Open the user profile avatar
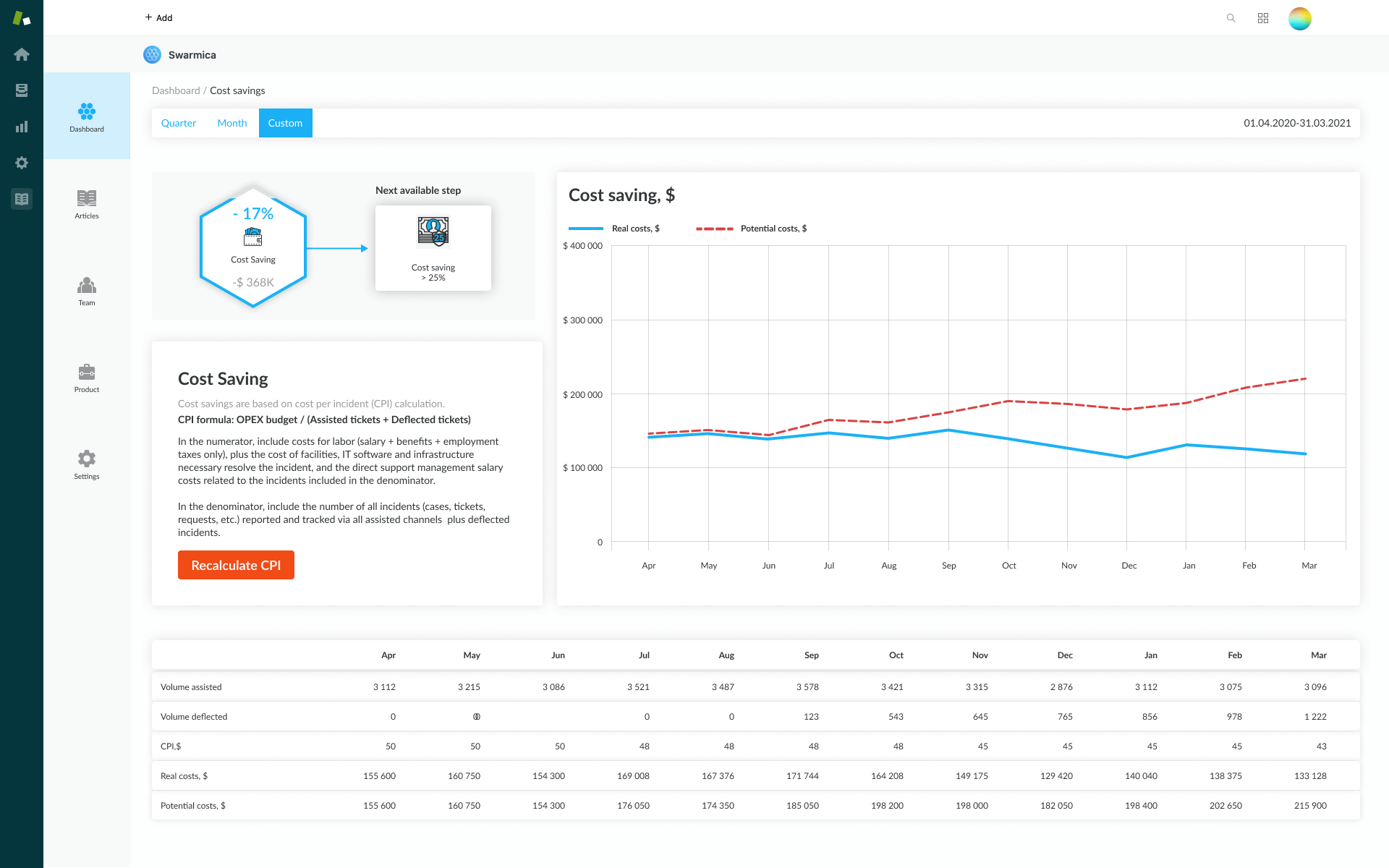 tap(1299, 18)
